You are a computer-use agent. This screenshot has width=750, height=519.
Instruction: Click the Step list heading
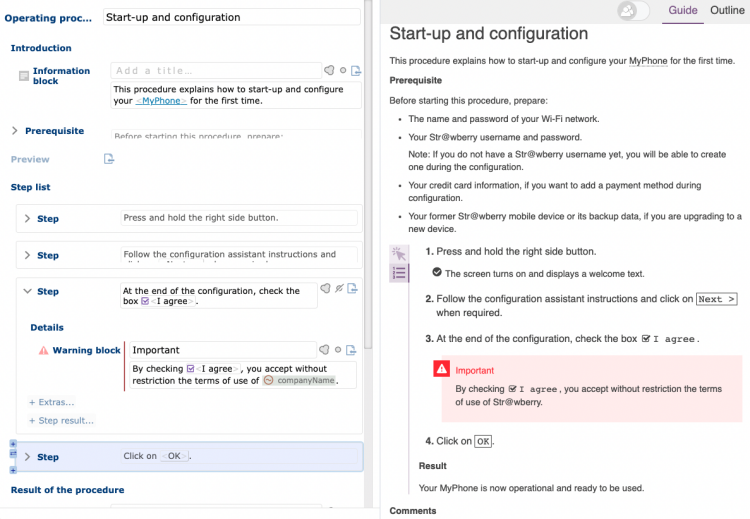pos(31,187)
